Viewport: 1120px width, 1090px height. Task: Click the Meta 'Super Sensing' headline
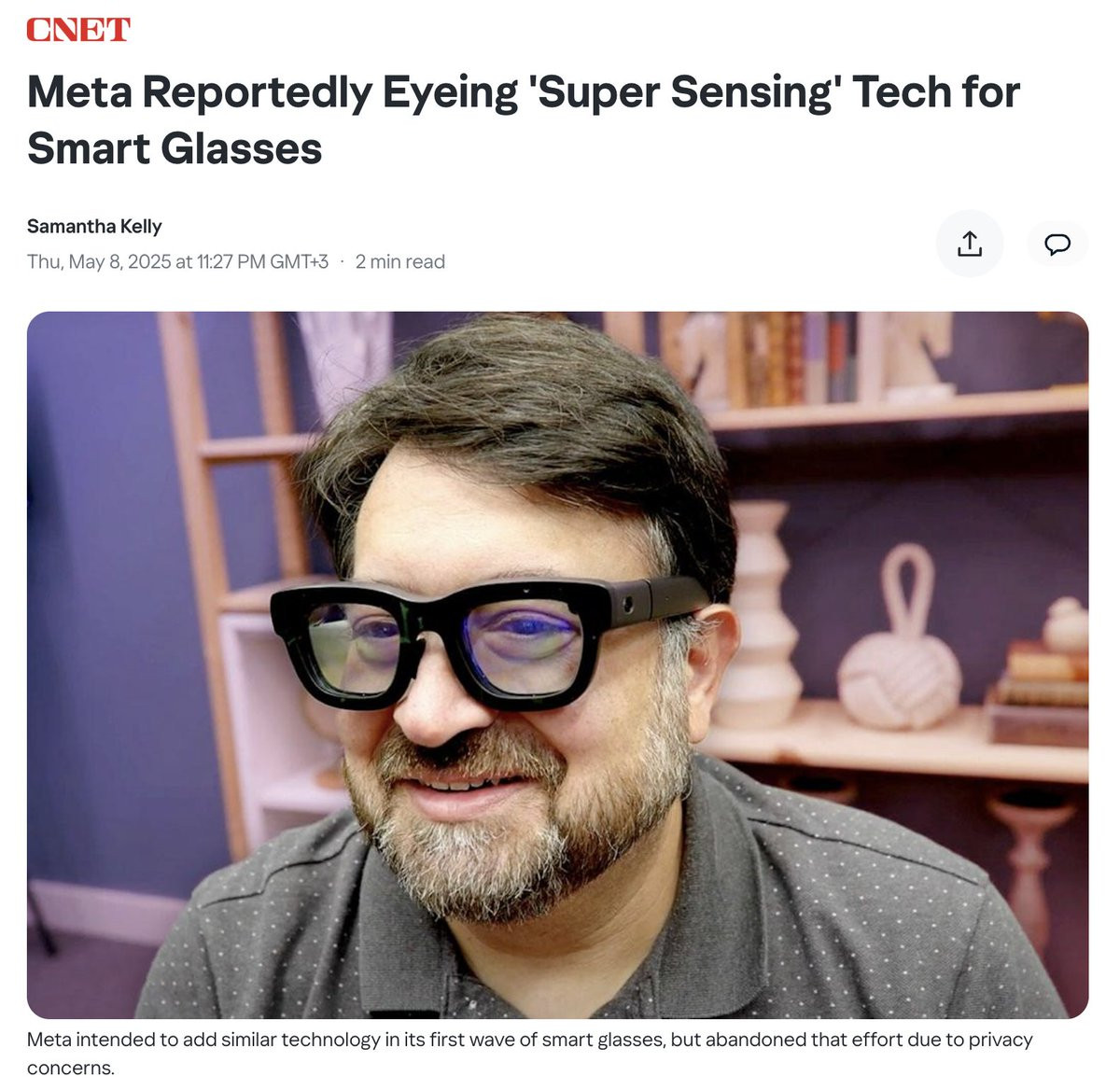tap(524, 119)
